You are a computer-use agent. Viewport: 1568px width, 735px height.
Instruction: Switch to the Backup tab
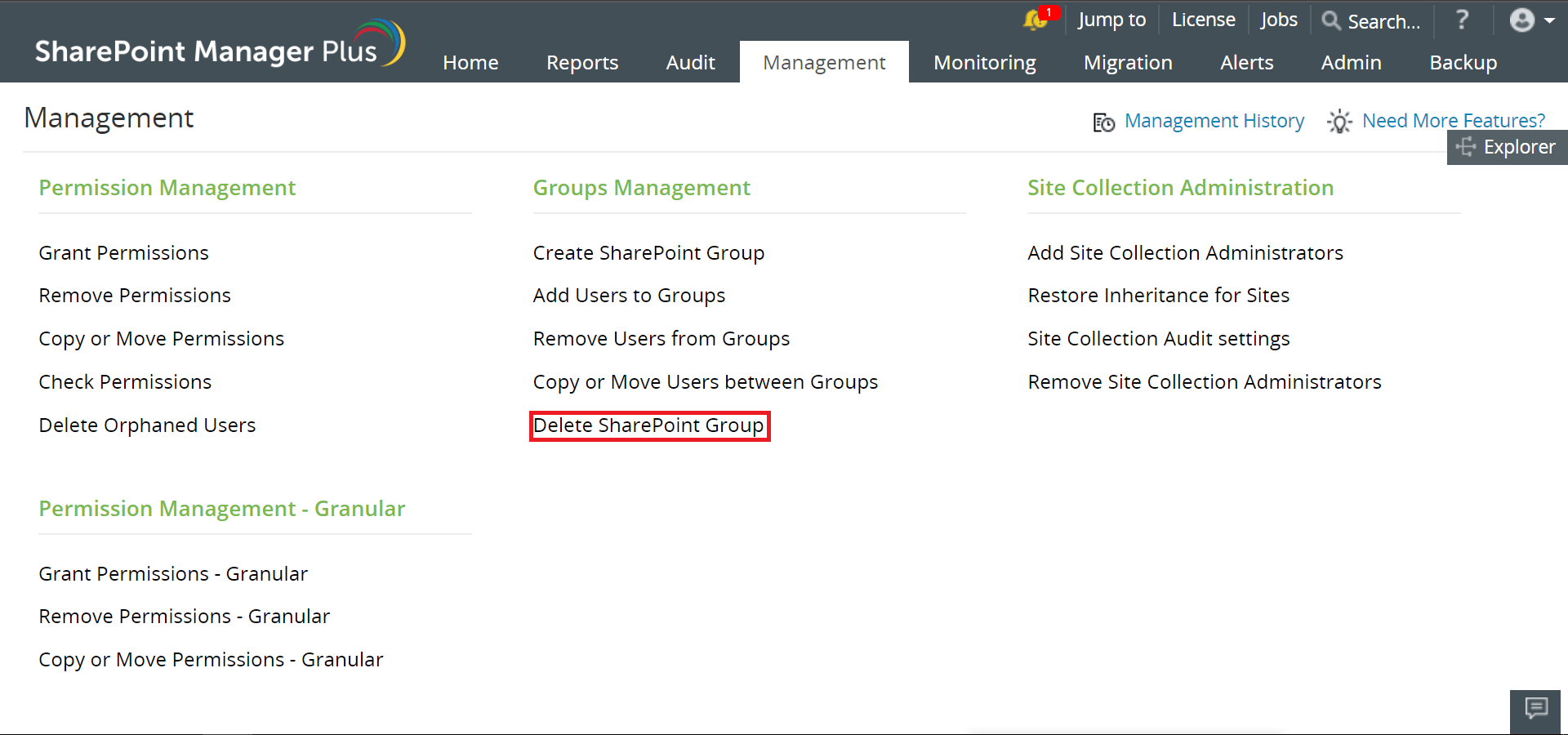point(1463,62)
